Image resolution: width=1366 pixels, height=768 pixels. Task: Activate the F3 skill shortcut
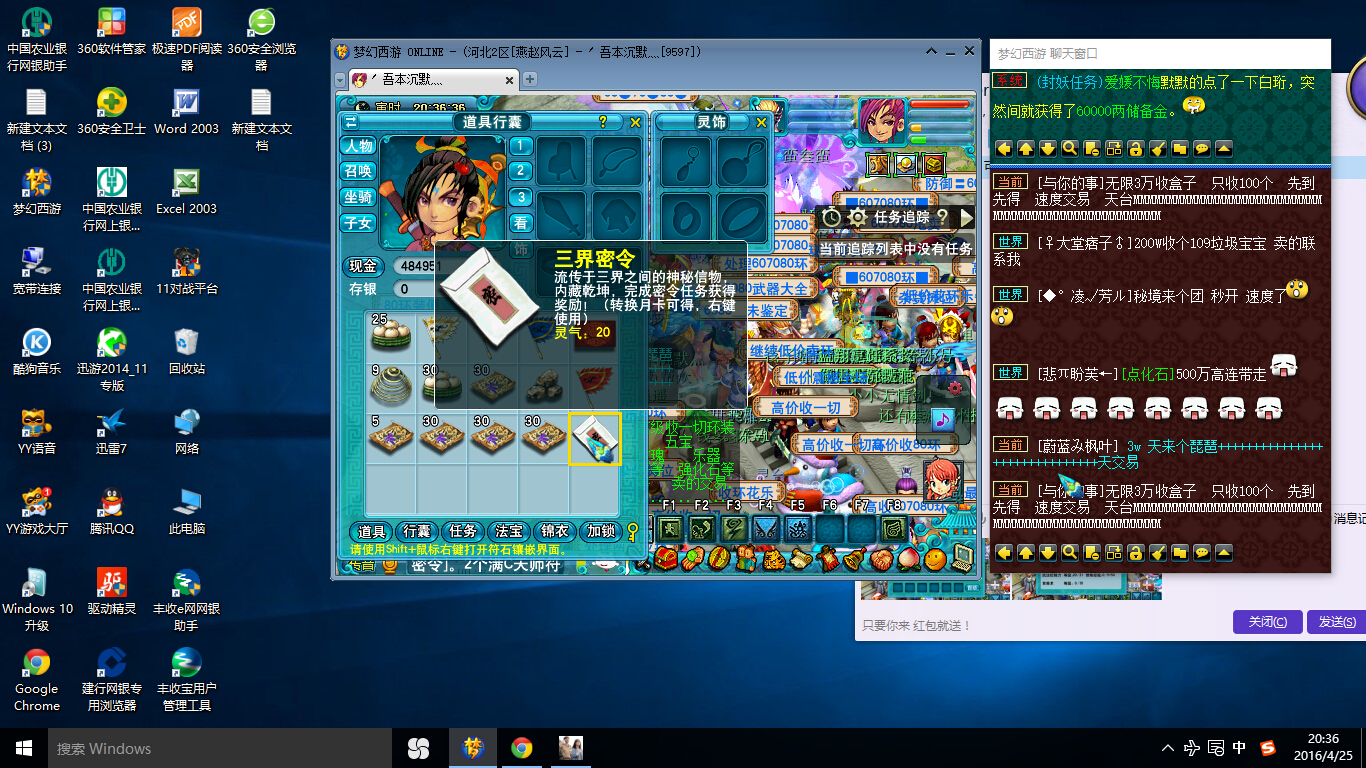[x=733, y=529]
